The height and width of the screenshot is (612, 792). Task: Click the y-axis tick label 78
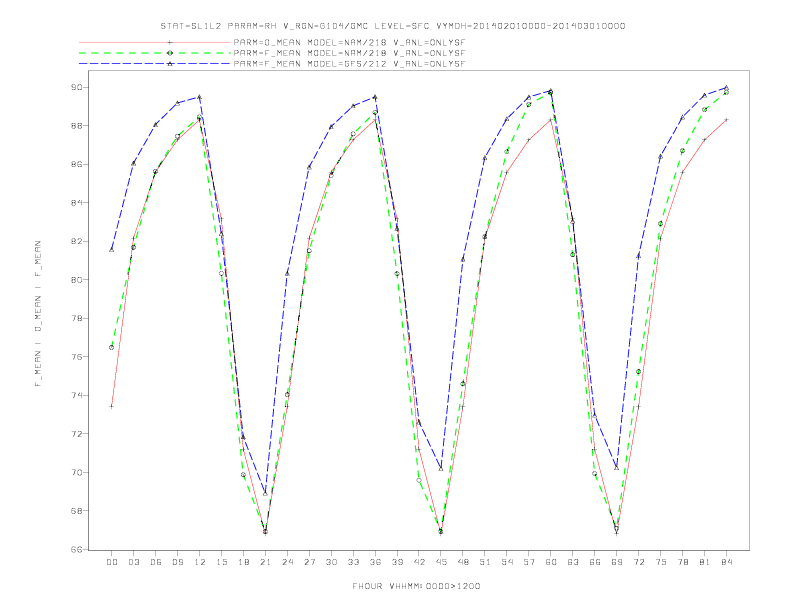tap(76, 318)
